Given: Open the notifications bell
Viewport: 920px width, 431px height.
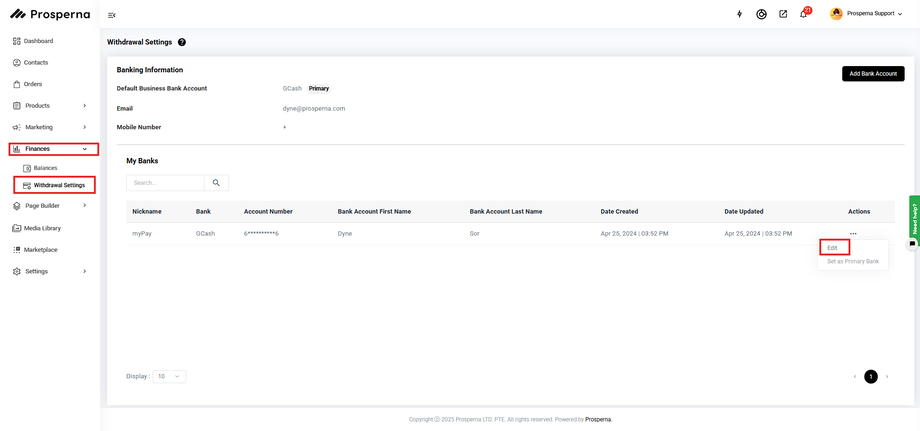Looking at the screenshot, I should pos(803,14).
